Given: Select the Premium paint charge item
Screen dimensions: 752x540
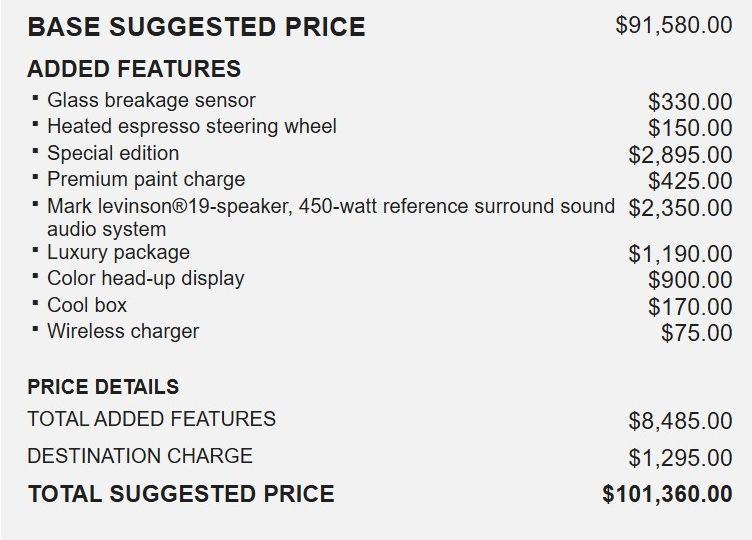Looking at the screenshot, I should [146, 179].
